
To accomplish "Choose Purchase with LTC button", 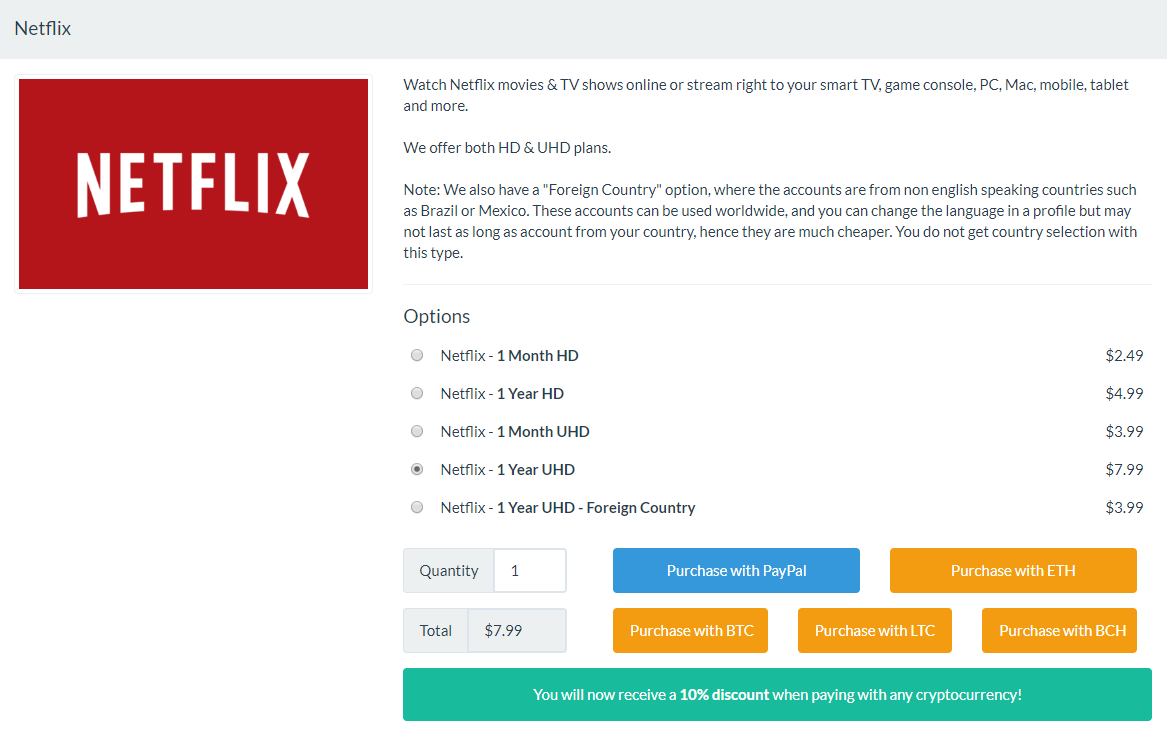I will tap(875, 631).
